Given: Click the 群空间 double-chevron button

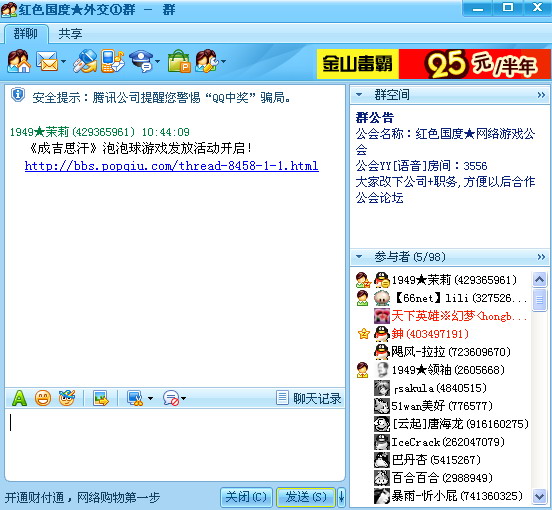Looking at the screenshot, I should [x=541, y=95].
